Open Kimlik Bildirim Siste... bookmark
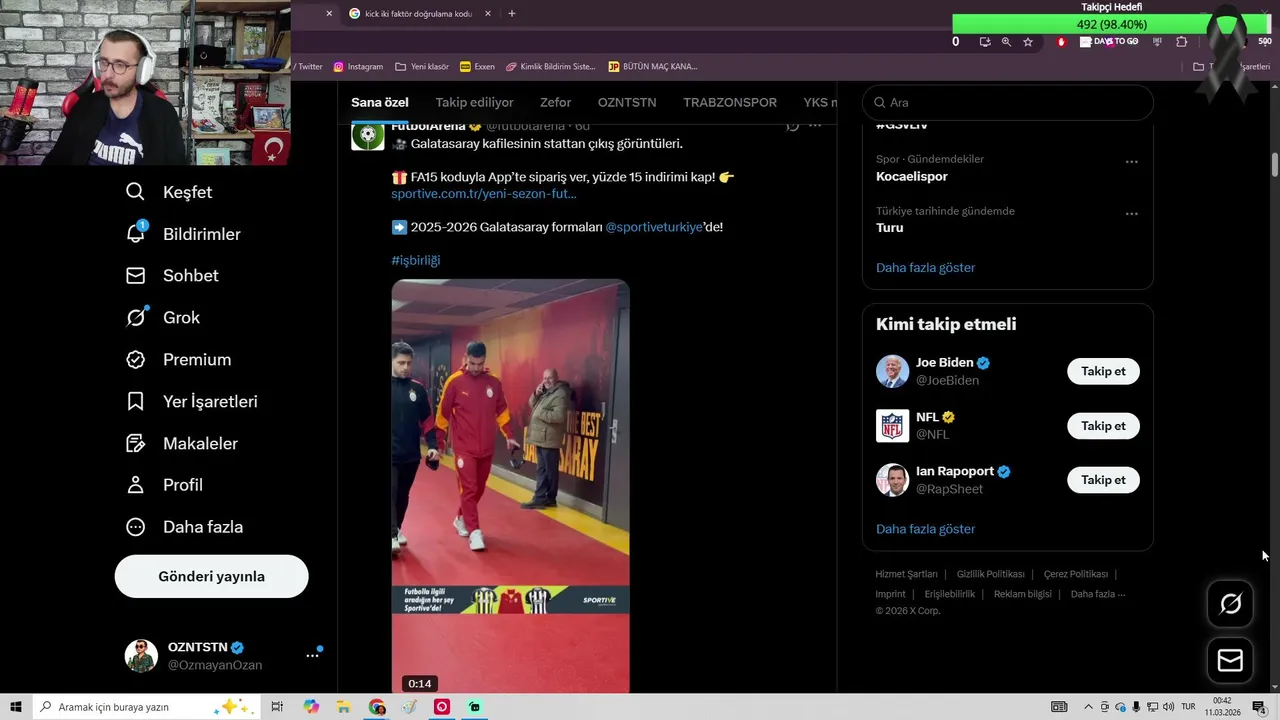The height and width of the screenshot is (720, 1280). point(551,67)
